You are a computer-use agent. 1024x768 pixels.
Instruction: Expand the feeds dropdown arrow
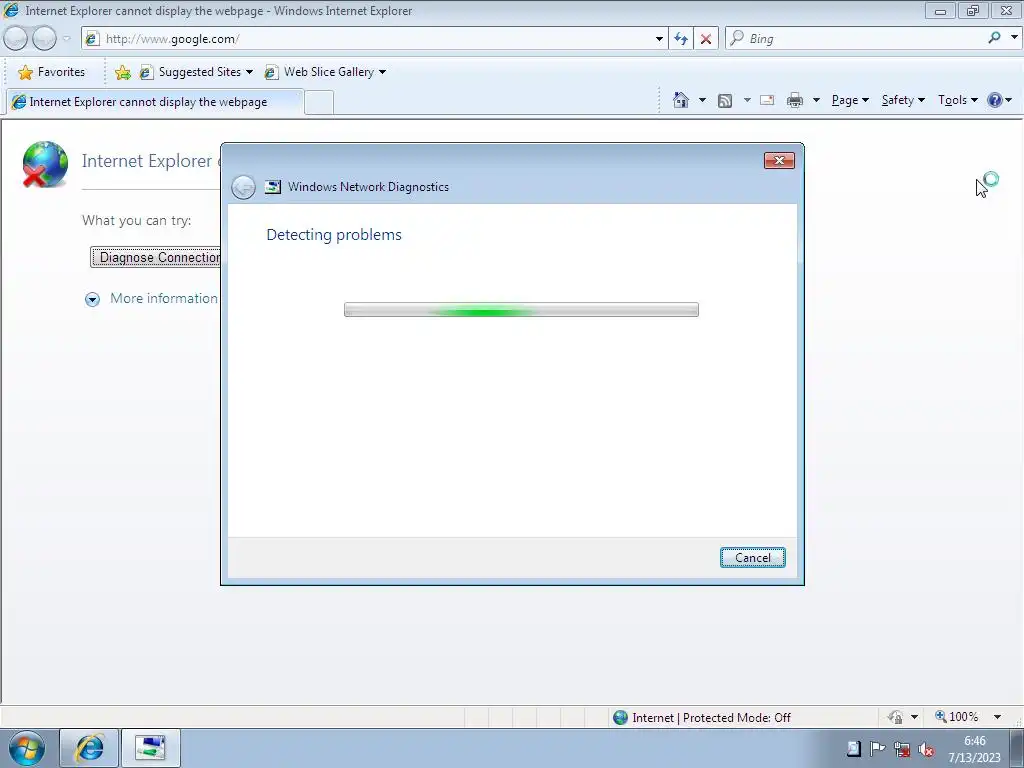[x=747, y=100]
